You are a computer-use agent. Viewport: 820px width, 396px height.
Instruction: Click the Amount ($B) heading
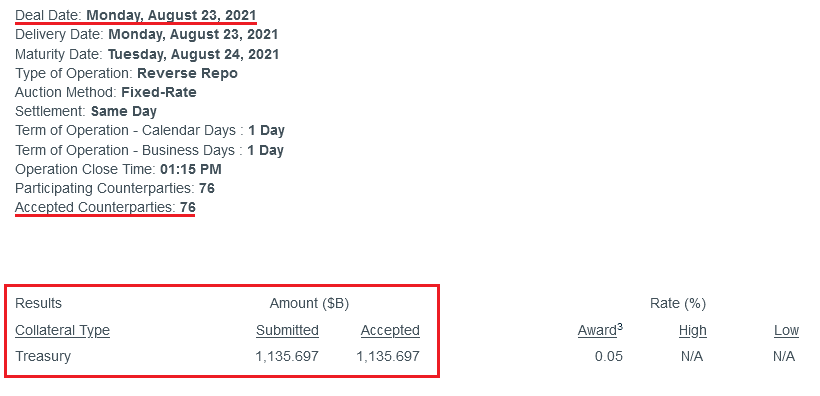(x=309, y=303)
